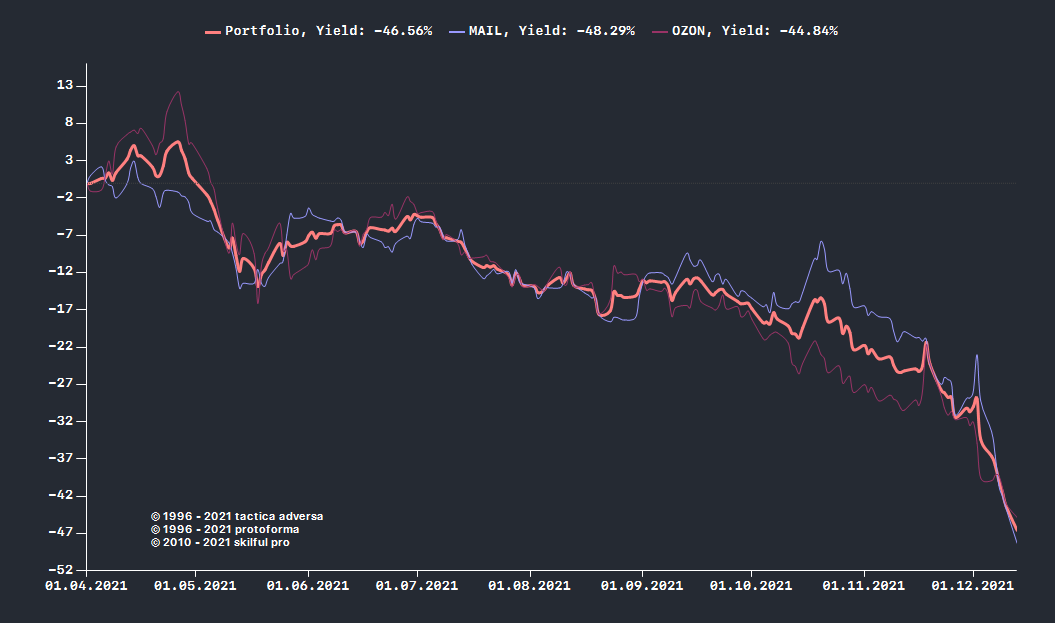Viewport: 1055px width, 623px height.
Task: Select the 01.04.2021 x-axis date label
Action: (x=86, y=586)
